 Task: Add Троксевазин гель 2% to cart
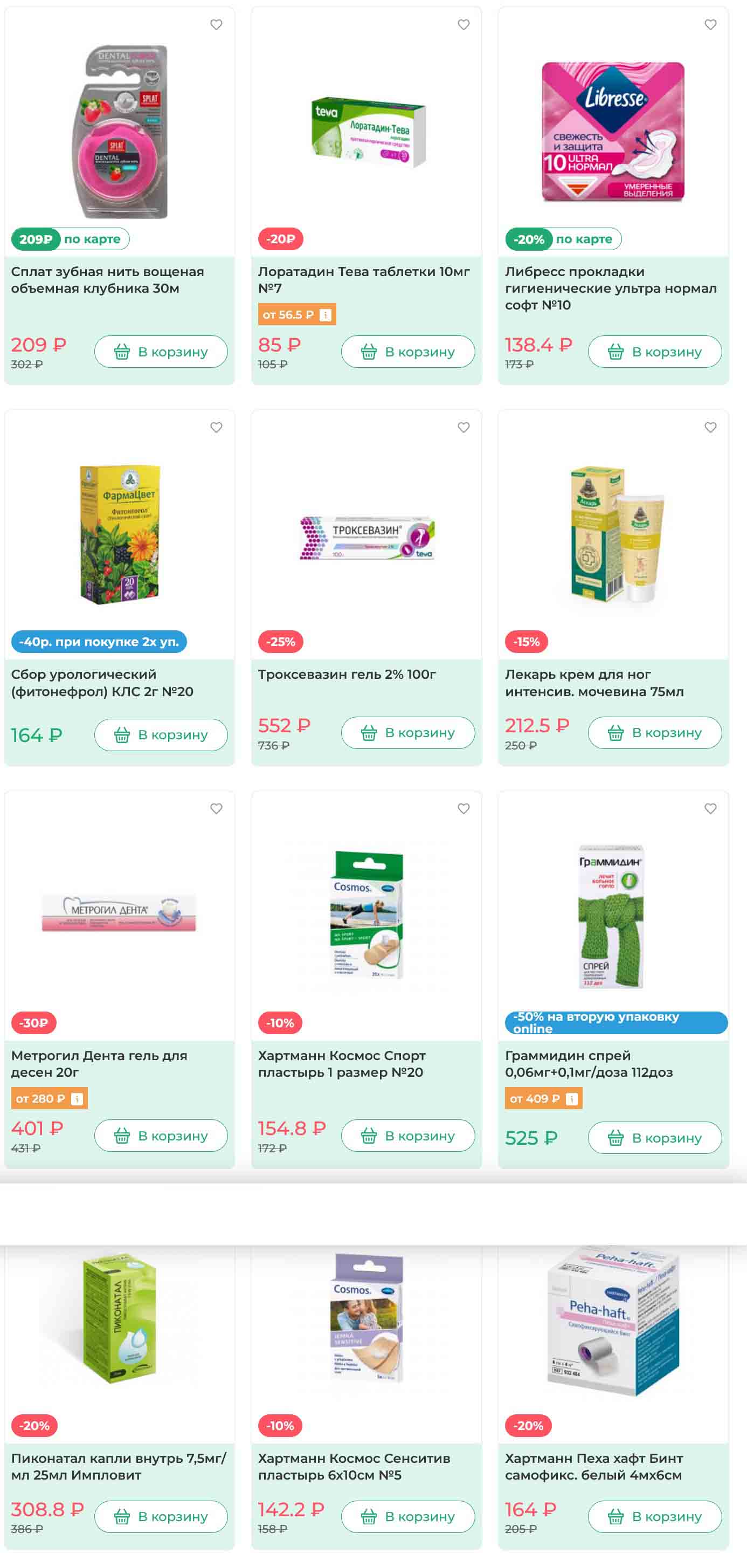pos(407,733)
